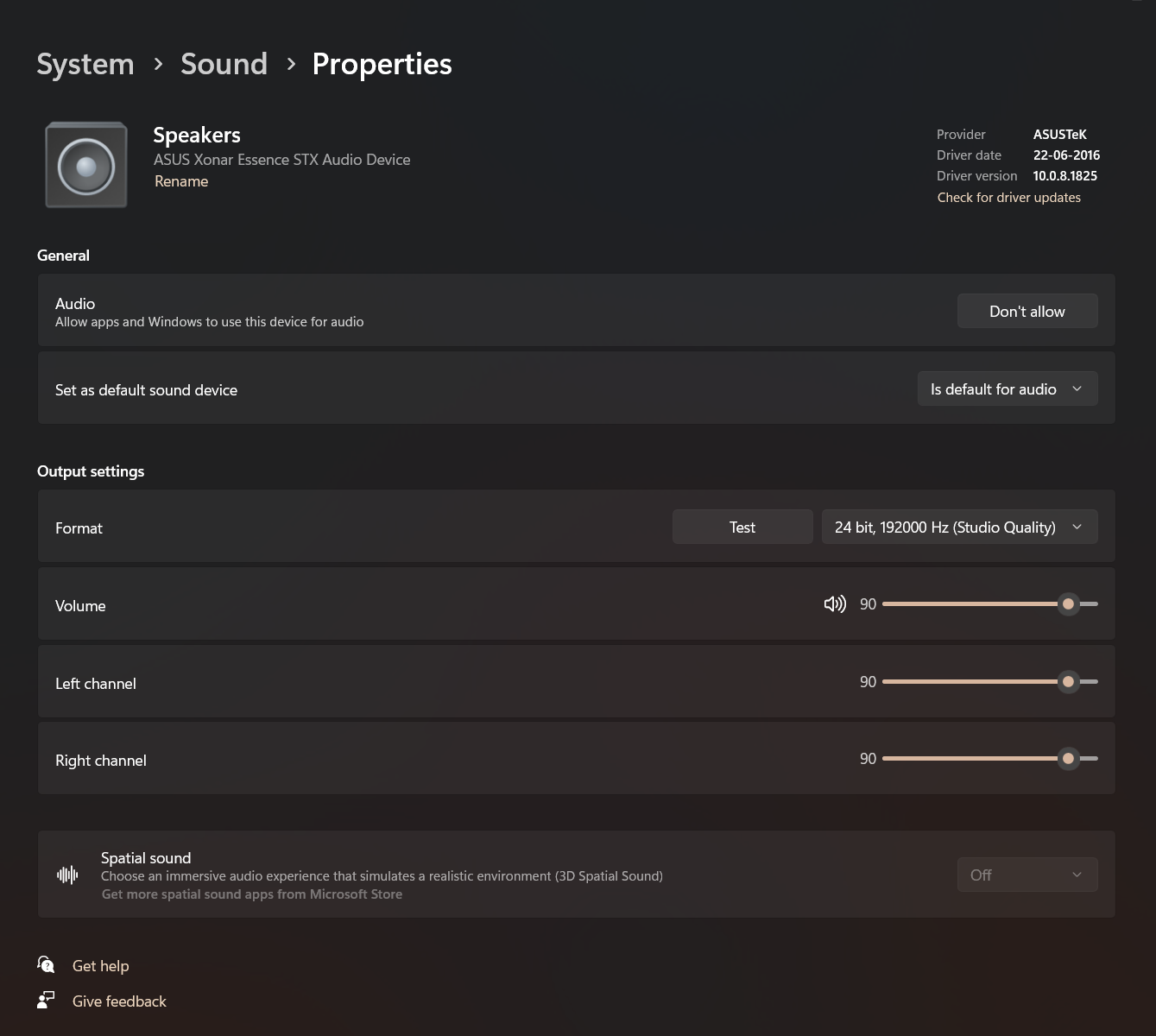Open the audio format dropdown
This screenshot has height=1036, width=1156.
tap(959, 527)
